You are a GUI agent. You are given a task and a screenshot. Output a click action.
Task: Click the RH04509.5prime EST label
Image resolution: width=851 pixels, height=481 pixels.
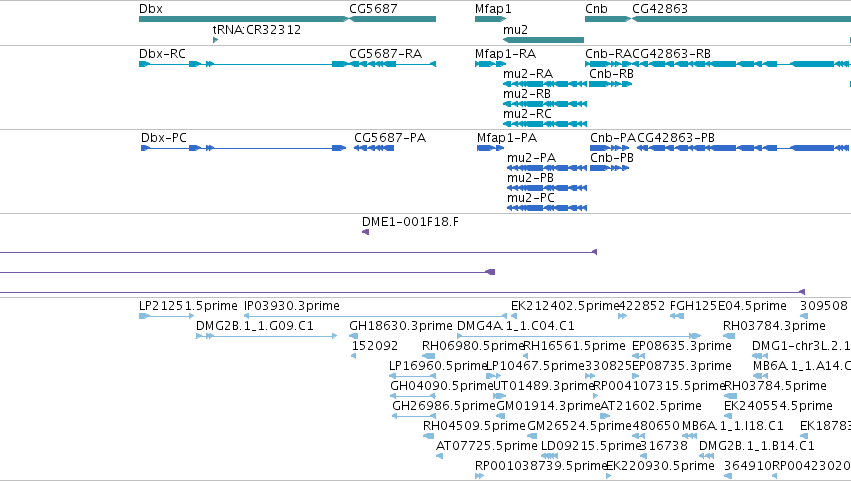pos(474,427)
